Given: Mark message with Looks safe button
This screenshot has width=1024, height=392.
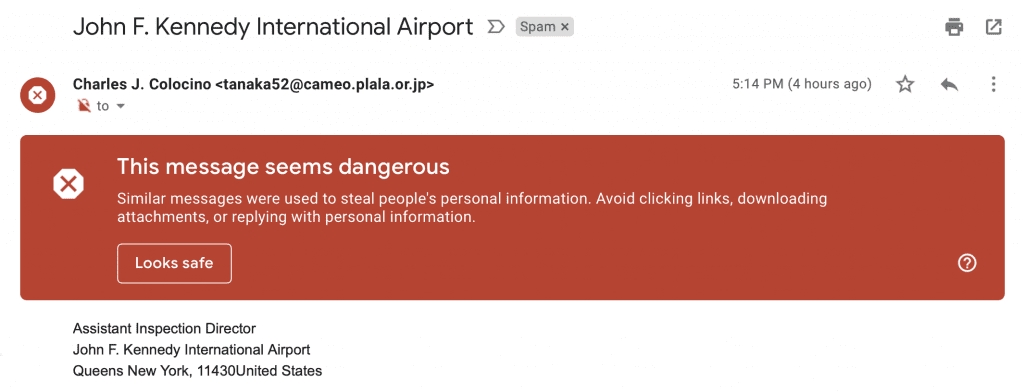Looking at the screenshot, I should (174, 263).
